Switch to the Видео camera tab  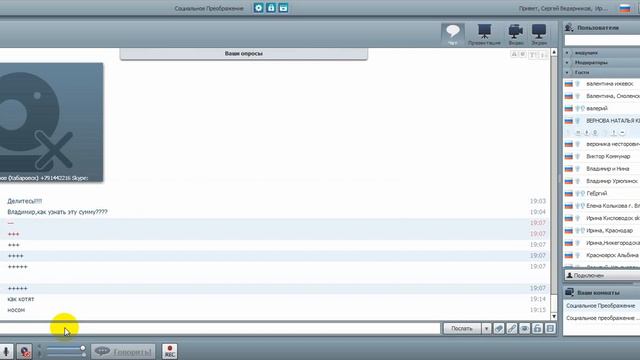pos(516,34)
